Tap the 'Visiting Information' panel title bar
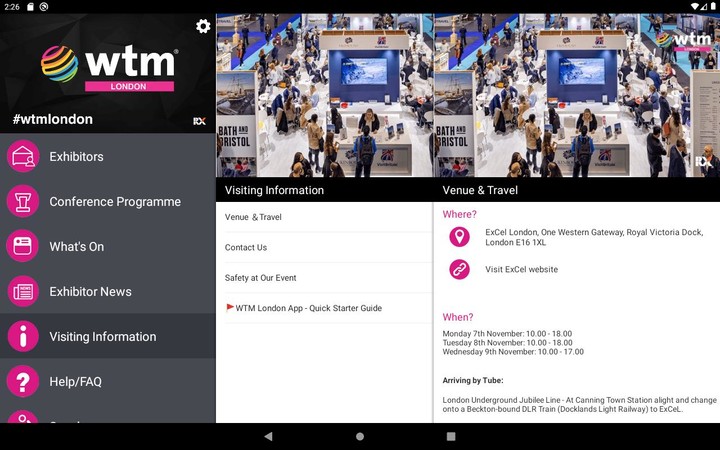 (x=324, y=190)
